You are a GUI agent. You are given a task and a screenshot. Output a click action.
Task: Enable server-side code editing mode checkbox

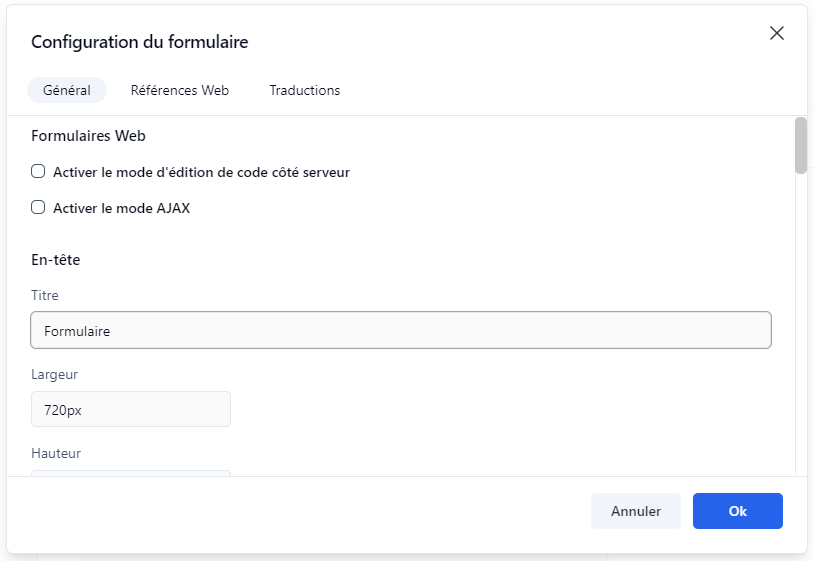point(38,171)
